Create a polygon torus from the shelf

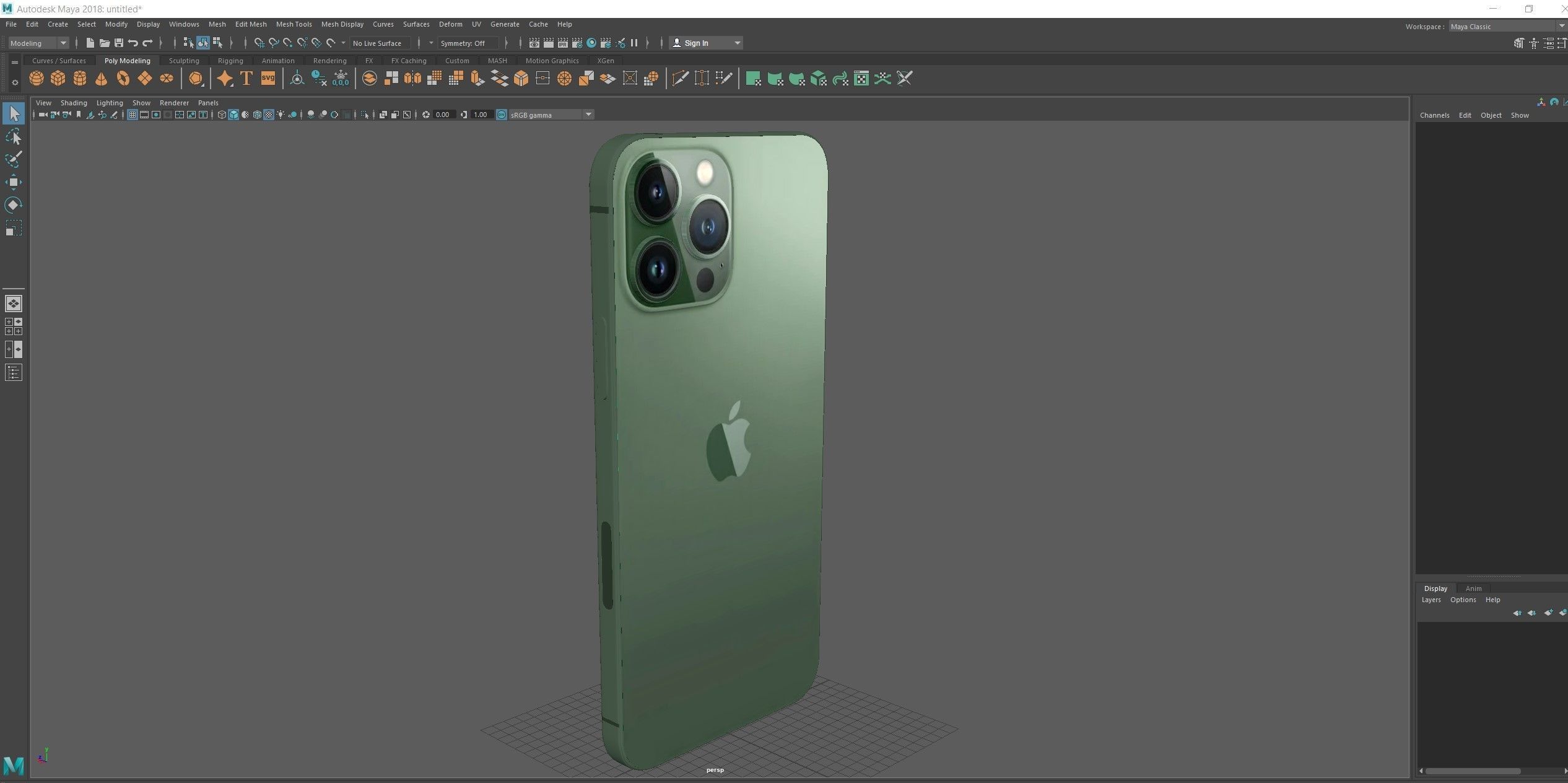(x=123, y=79)
